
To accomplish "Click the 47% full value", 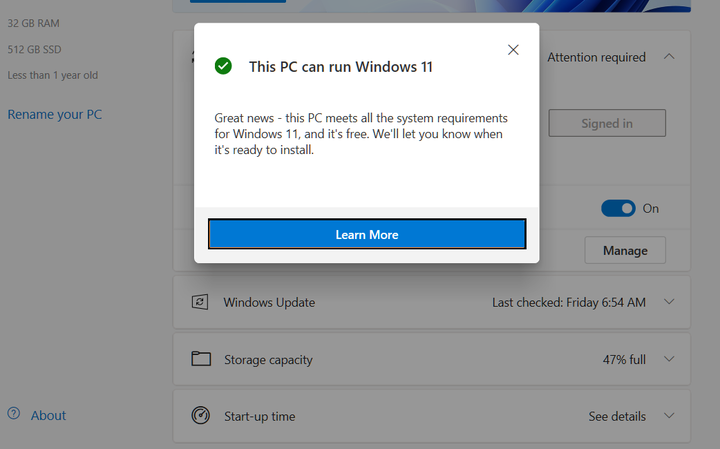I will [624, 359].
